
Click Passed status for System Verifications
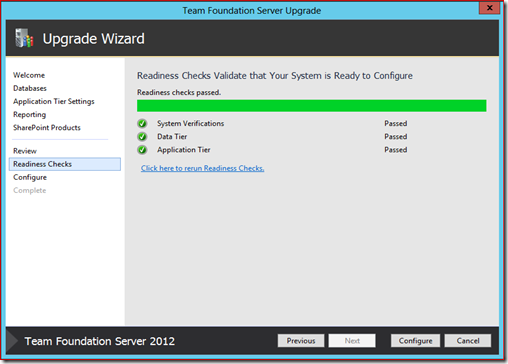pyautogui.click(x=396, y=124)
